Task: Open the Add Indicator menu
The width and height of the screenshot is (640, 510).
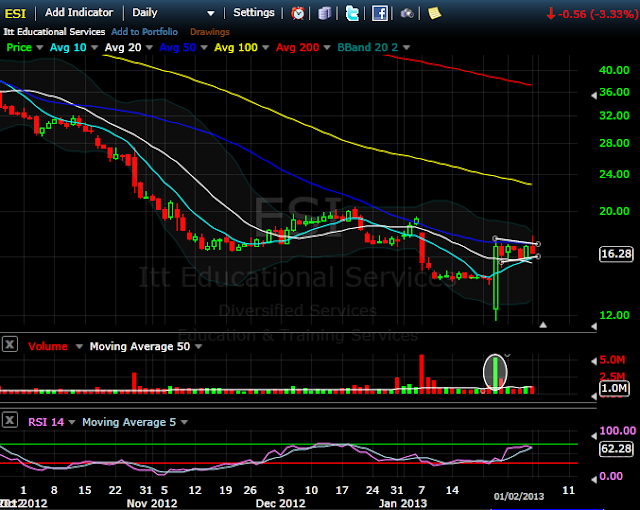Action: (79, 13)
